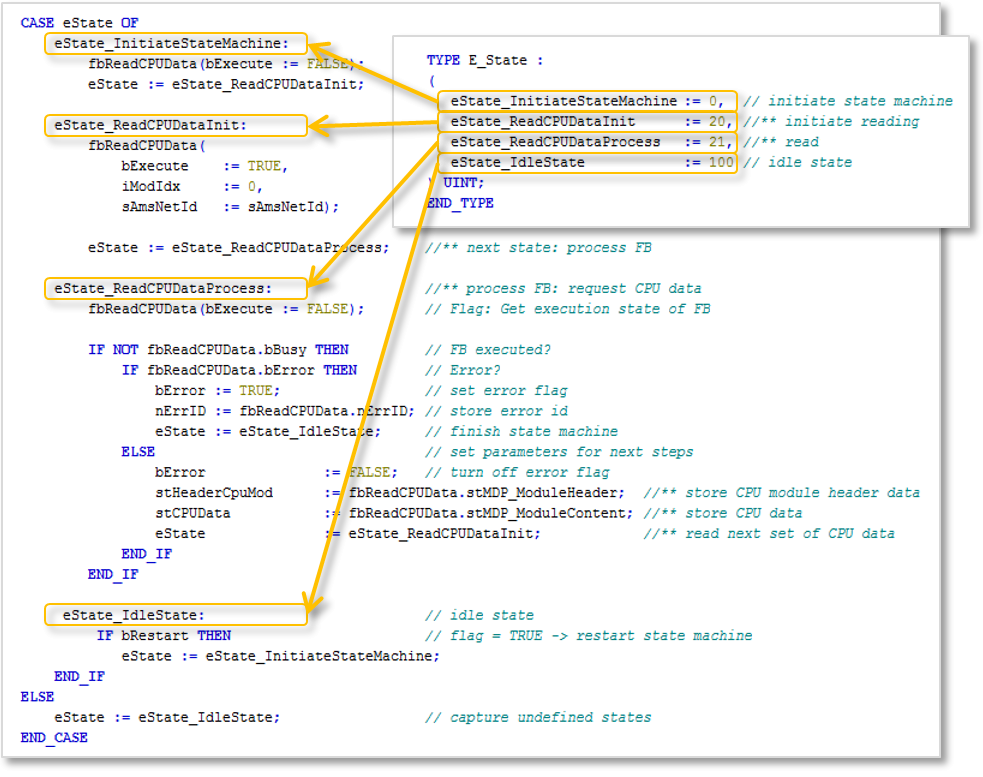
Task: Click the "stCPUData" variable name
Action: [192, 514]
